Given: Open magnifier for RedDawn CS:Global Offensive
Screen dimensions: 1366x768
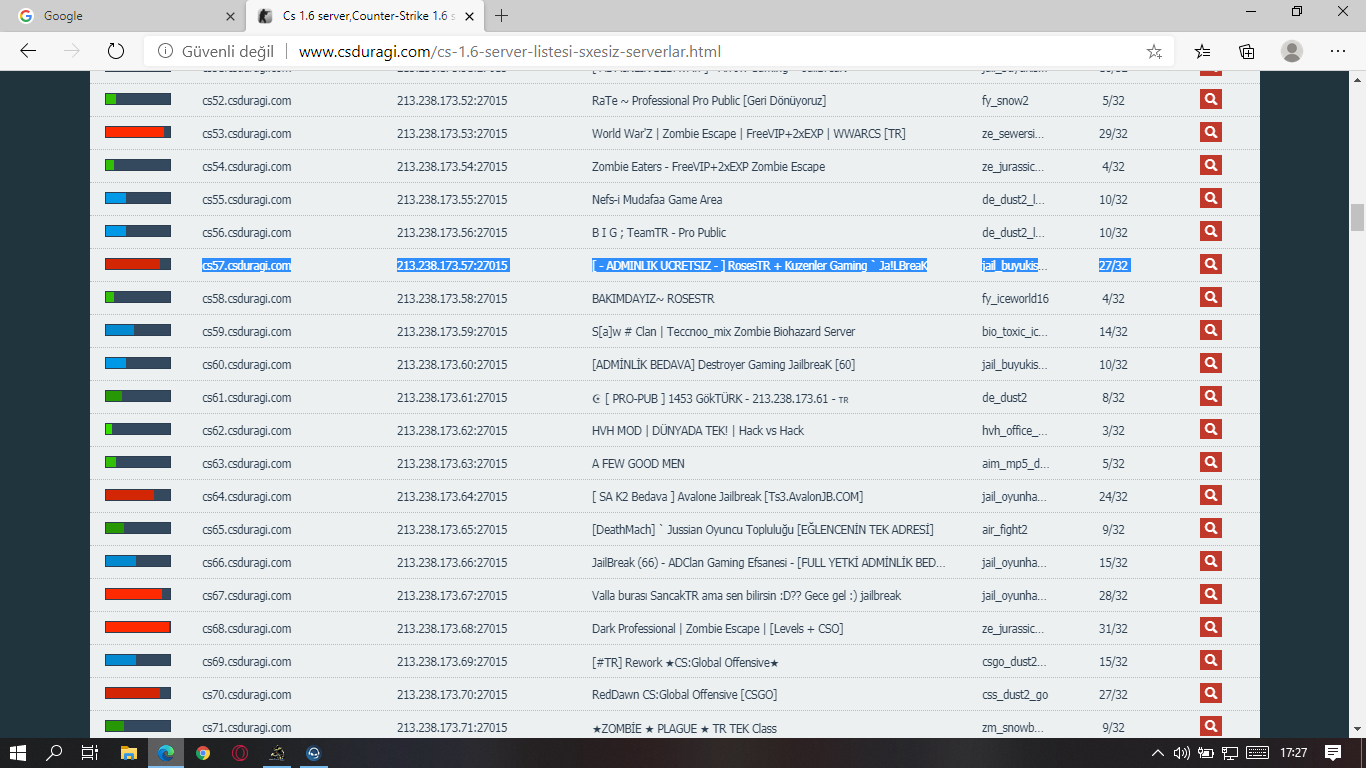Looking at the screenshot, I should pyautogui.click(x=1211, y=693).
